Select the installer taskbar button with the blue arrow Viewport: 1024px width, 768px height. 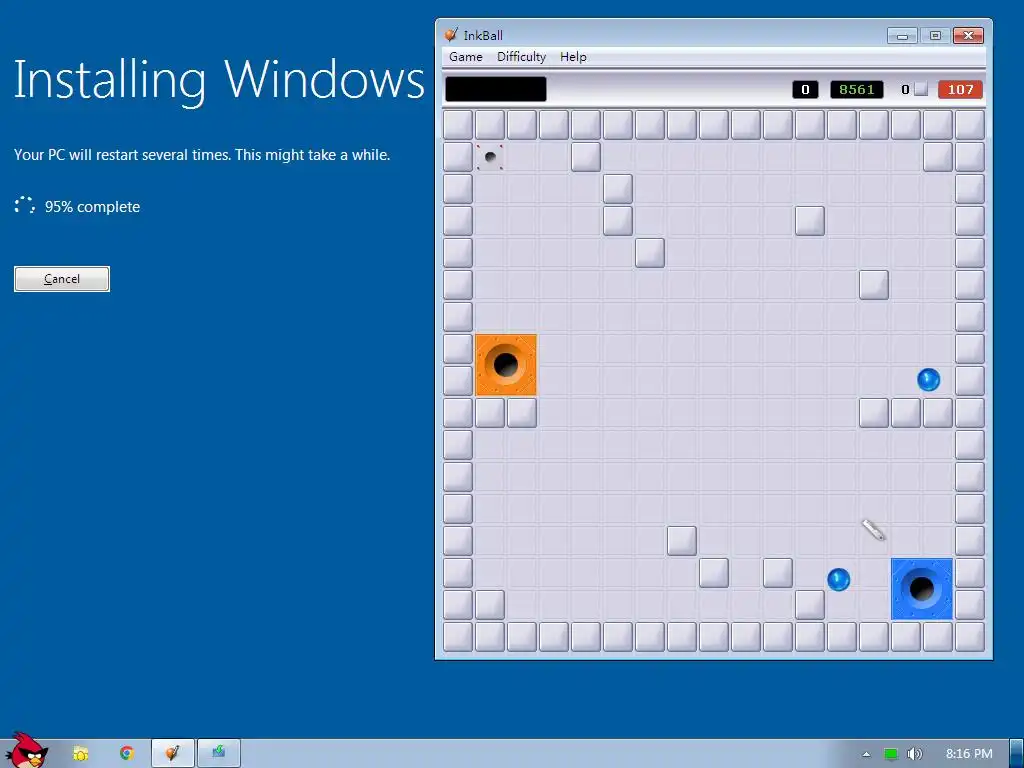click(x=219, y=753)
